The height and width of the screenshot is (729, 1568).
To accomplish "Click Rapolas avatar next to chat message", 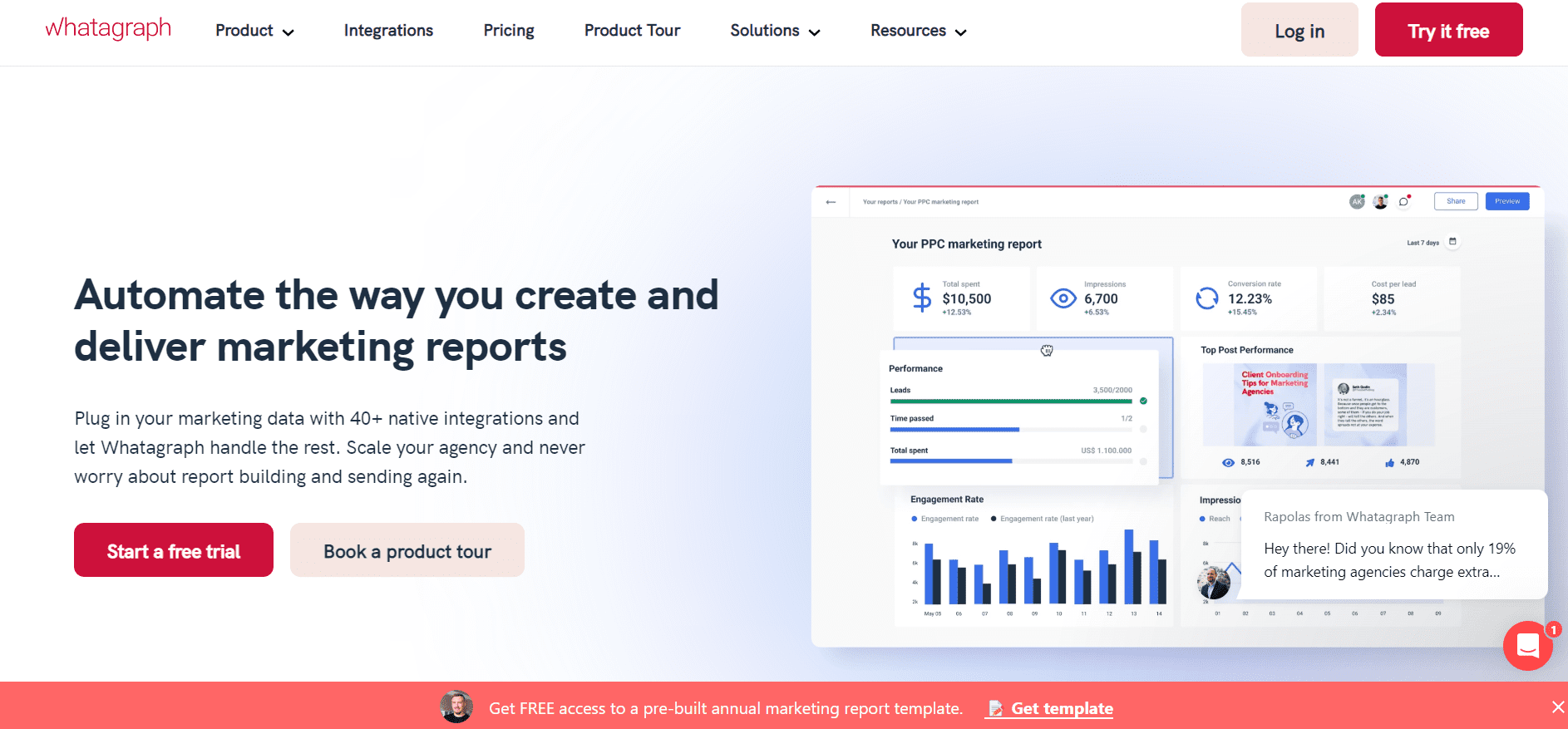I will coord(1214,582).
